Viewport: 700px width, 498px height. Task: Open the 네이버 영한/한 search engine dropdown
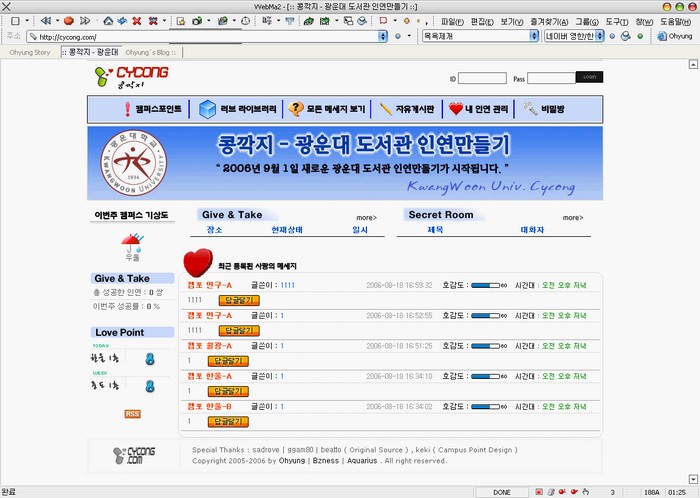click(600, 36)
